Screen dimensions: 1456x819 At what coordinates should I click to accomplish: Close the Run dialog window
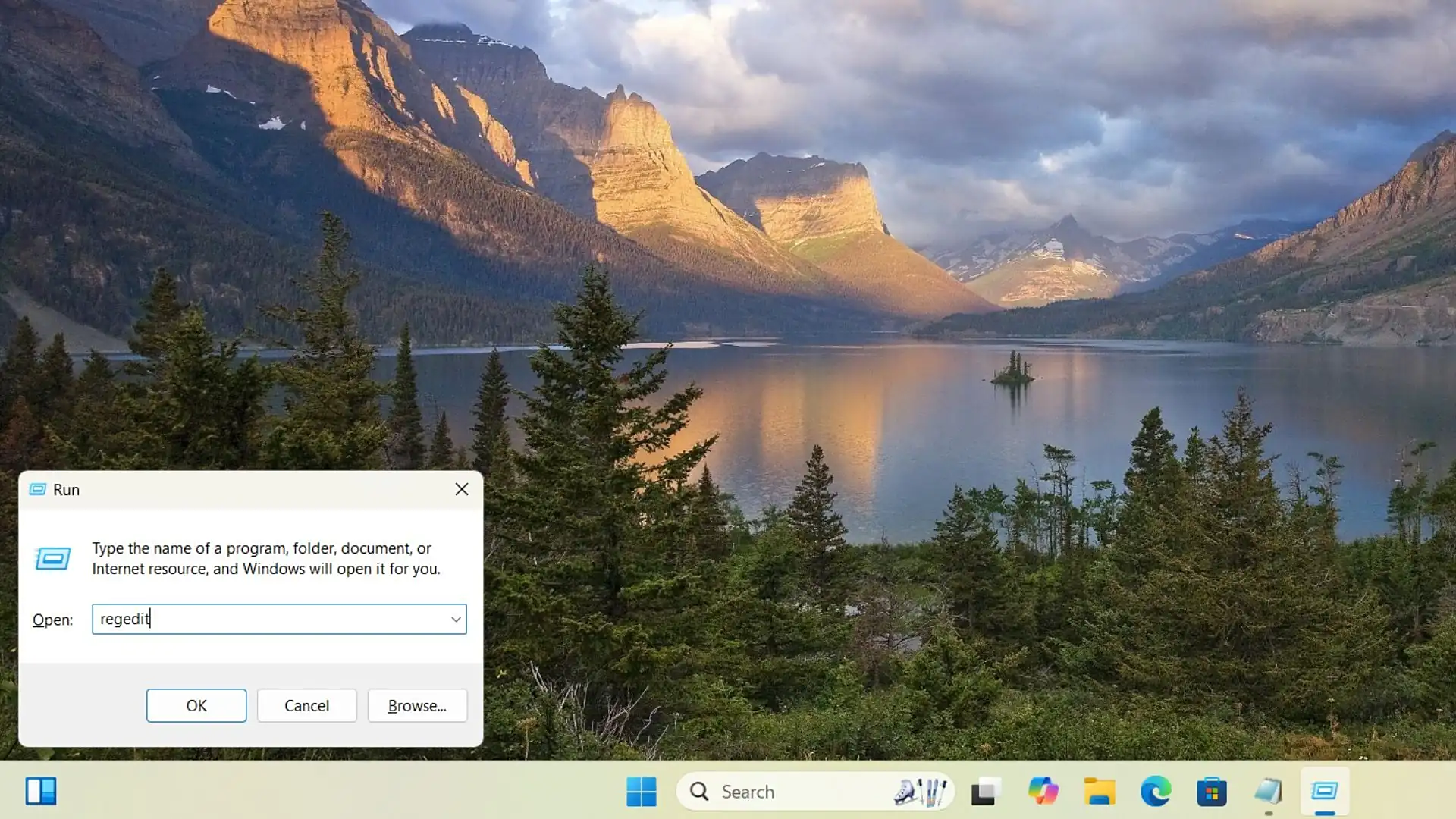tap(461, 490)
